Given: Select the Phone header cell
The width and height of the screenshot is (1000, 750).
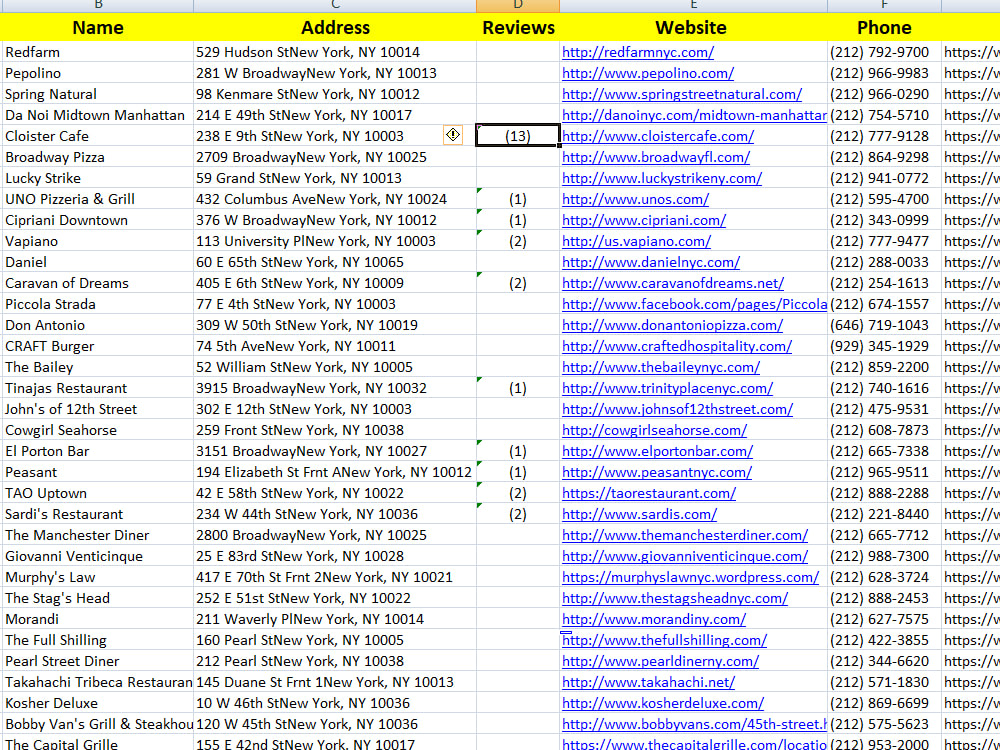Looking at the screenshot, I should (x=884, y=27).
